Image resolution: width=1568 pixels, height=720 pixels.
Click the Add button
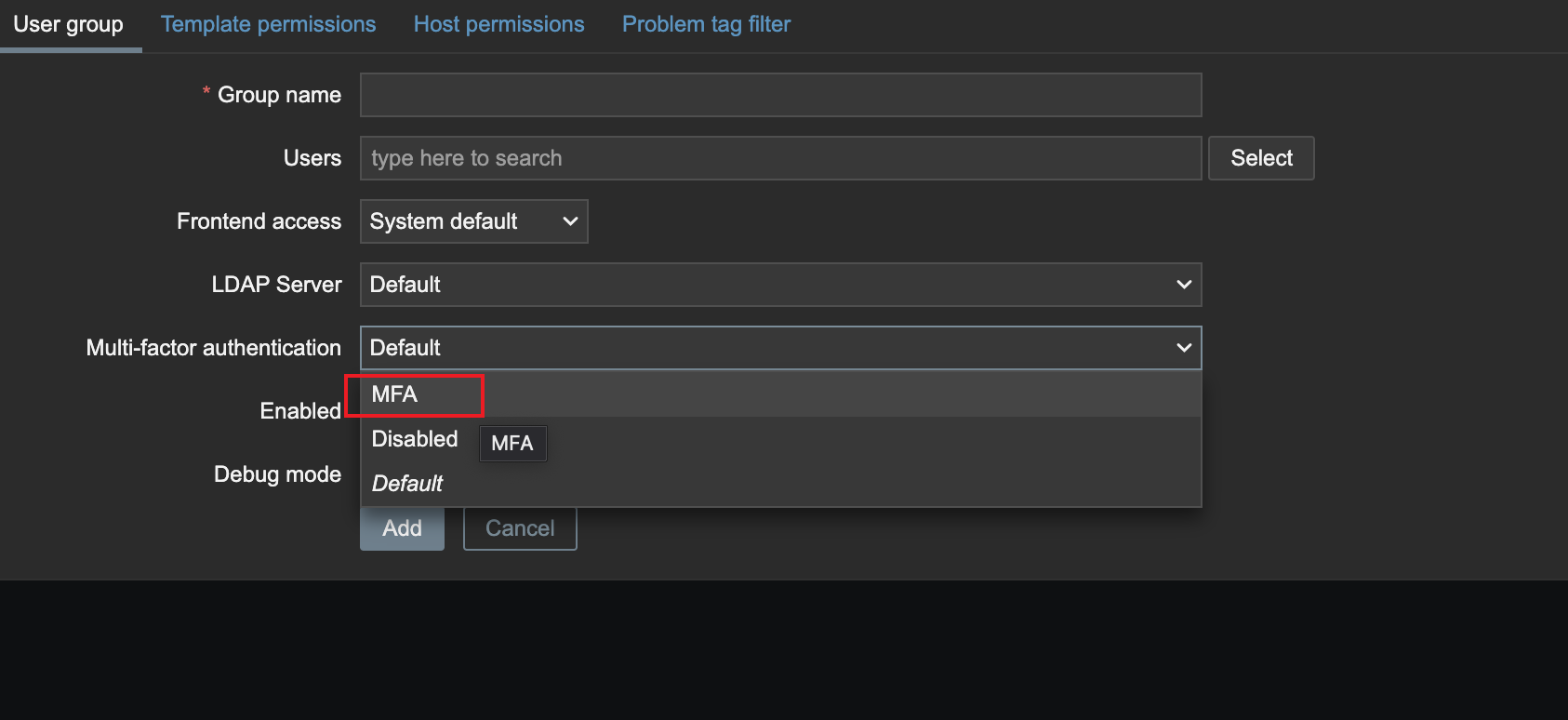click(x=402, y=528)
